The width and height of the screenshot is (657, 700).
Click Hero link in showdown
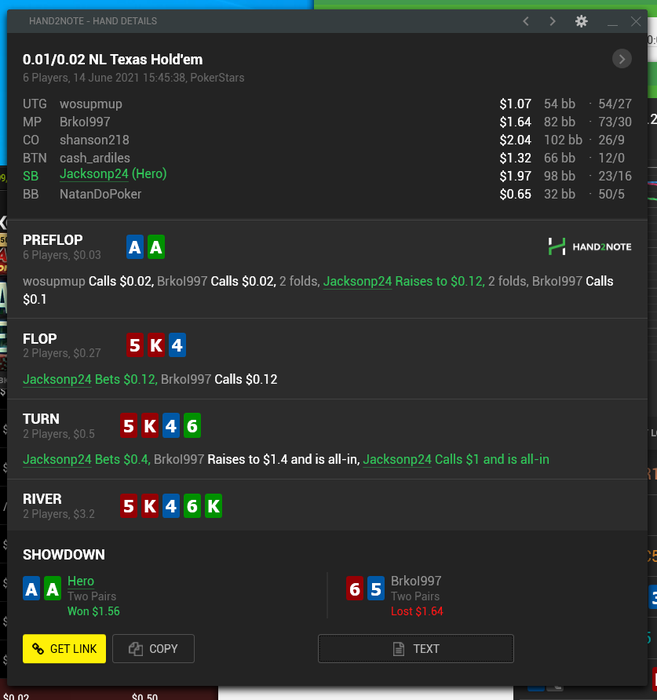(81, 581)
